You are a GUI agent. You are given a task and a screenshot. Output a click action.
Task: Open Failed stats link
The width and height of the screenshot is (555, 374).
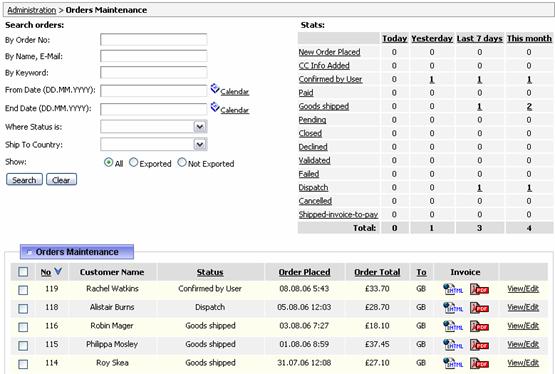(x=309, y=174)
